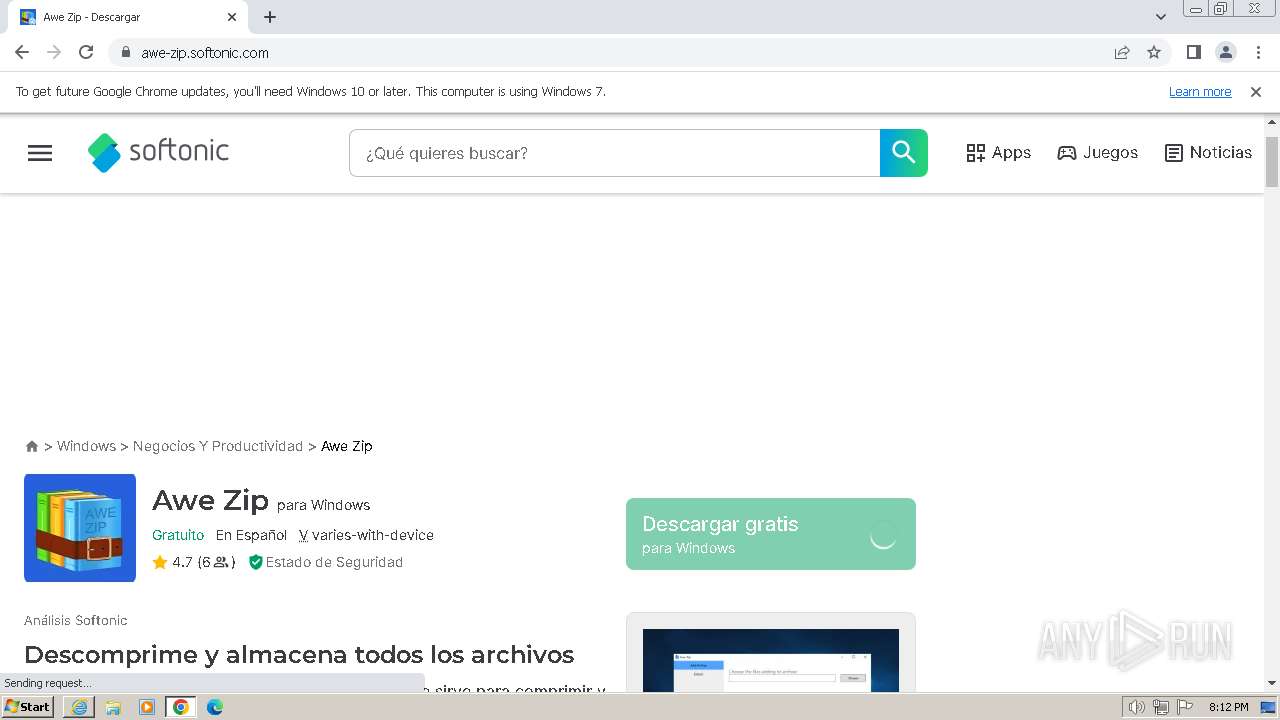
Task: Click the Chrome taskbar icon
Action: pos(181,707)
